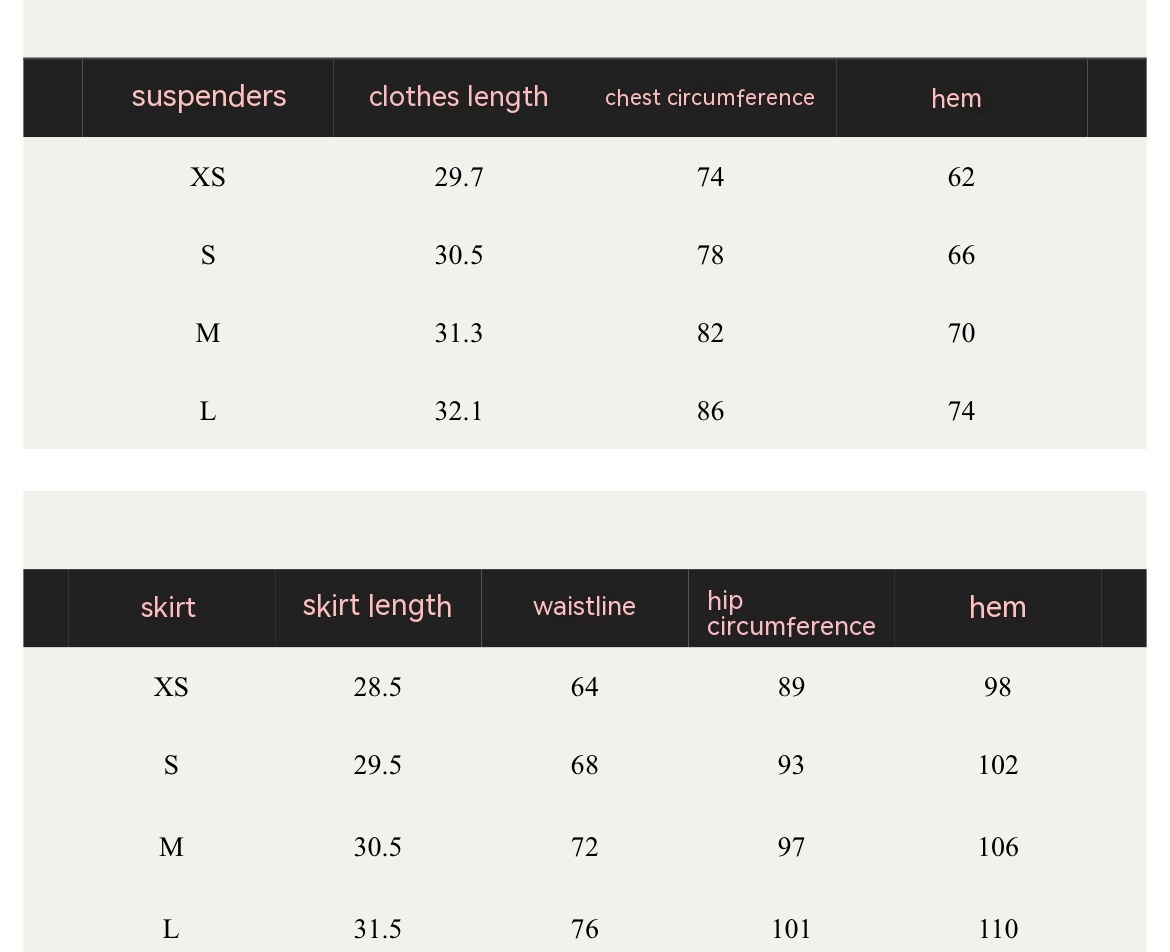
Task: Click the "chest circumference" column header
Action: pos(709,98)
